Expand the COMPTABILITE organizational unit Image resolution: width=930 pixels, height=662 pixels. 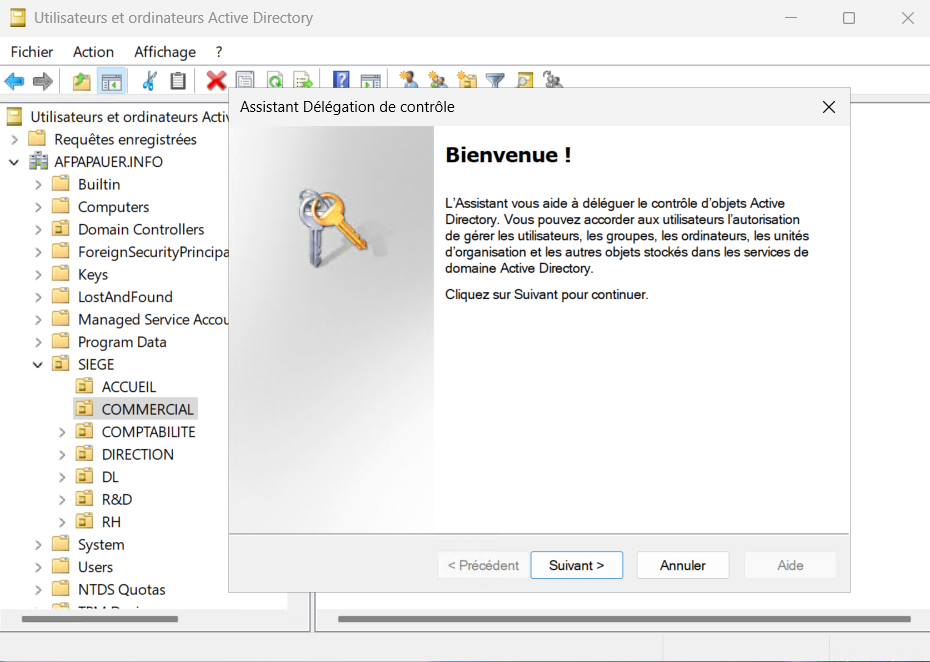[62, 432]
